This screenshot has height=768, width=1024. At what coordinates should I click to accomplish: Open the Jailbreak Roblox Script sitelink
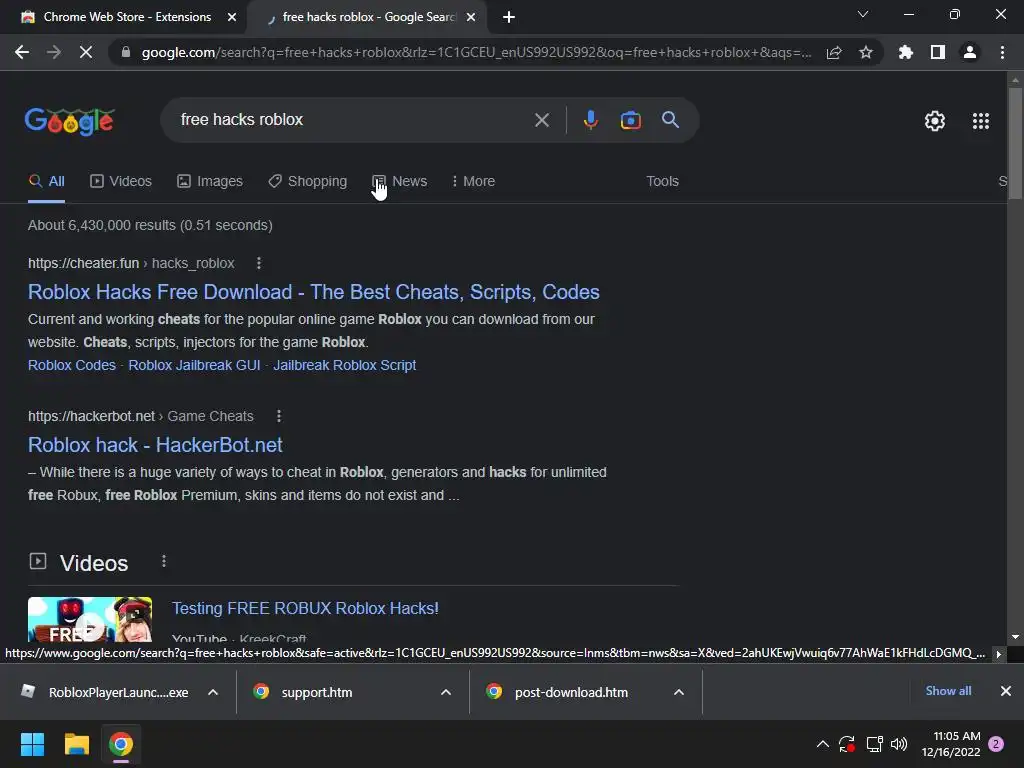[344, 365]
